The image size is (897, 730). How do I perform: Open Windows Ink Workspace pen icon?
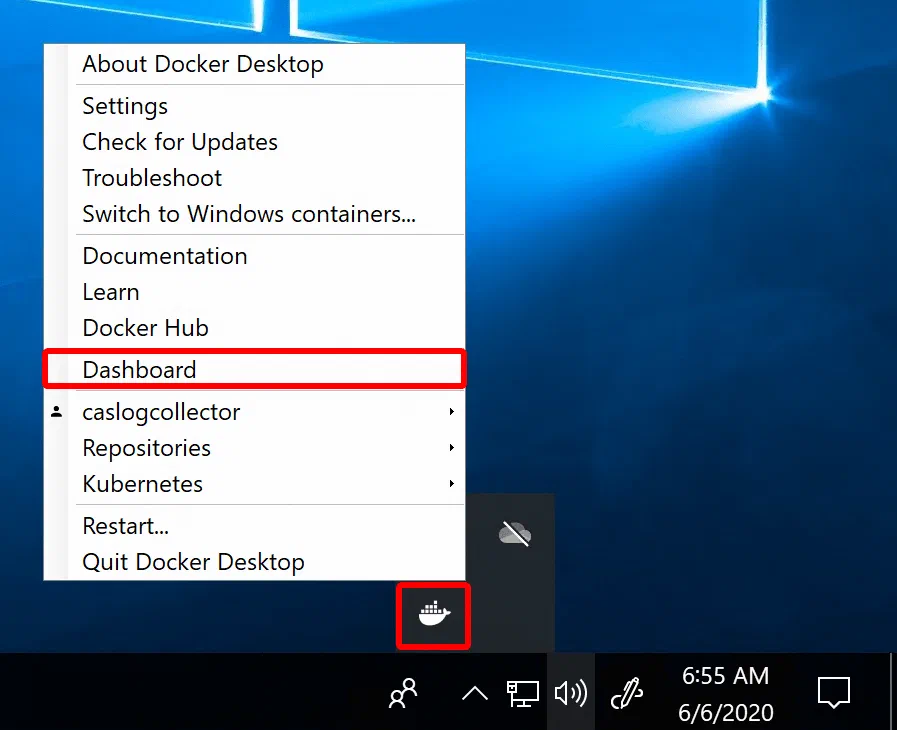tap(627, 693)
